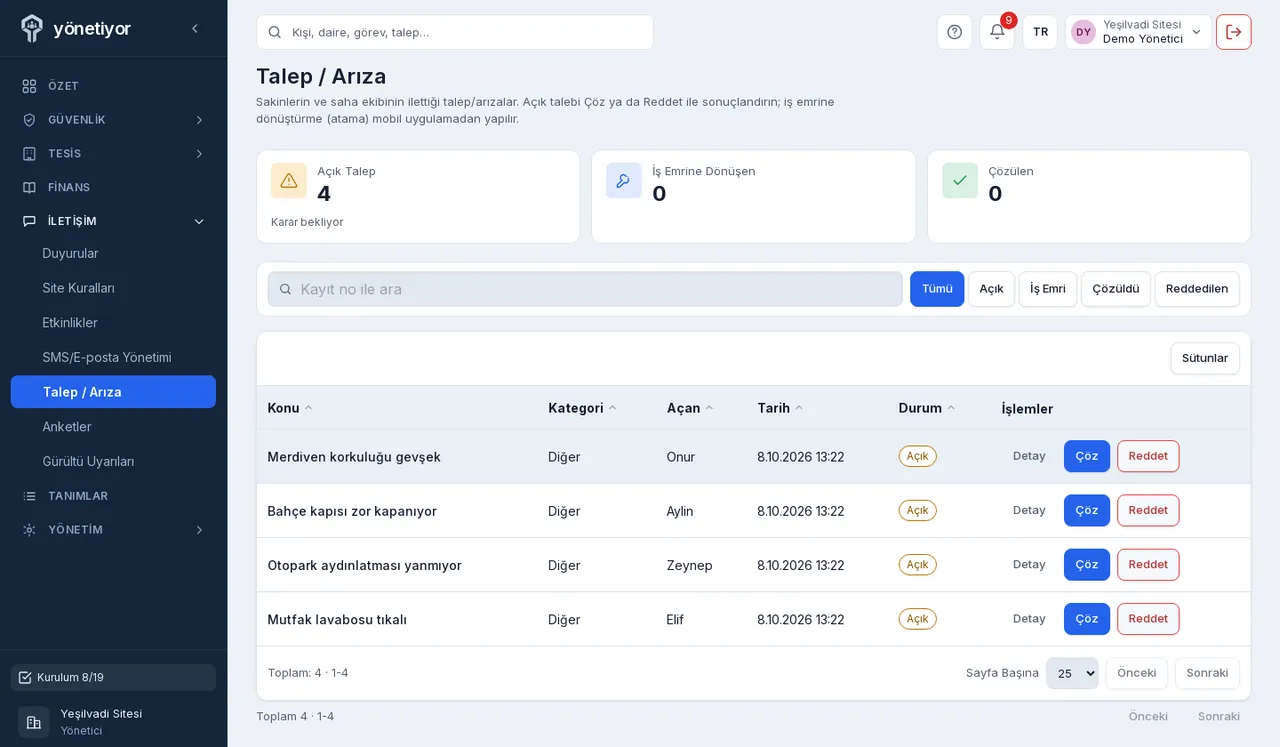Open Detay for Otopark aydınlatması yanmıyor

[x=1029, y=564]
